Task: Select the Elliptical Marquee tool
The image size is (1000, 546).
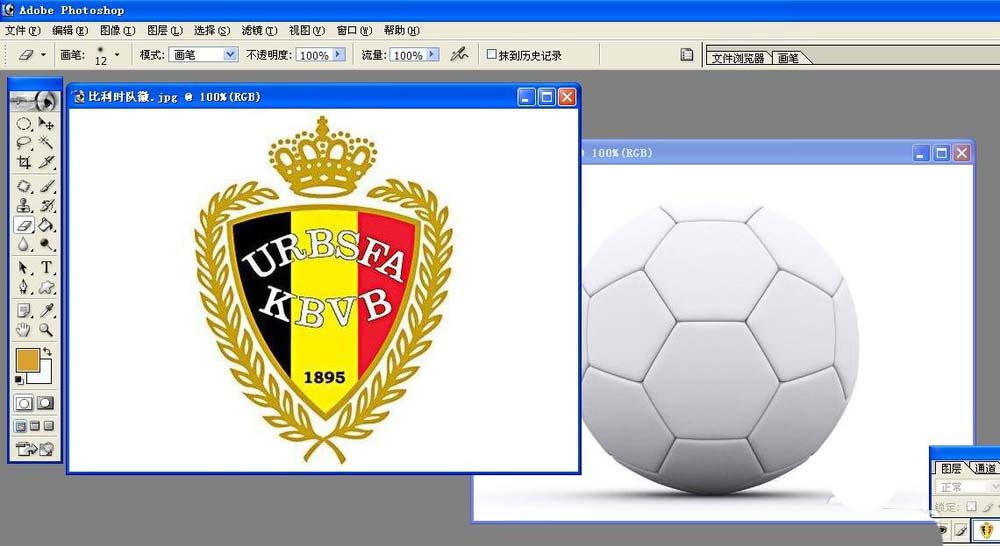Action: pos(24,124)
